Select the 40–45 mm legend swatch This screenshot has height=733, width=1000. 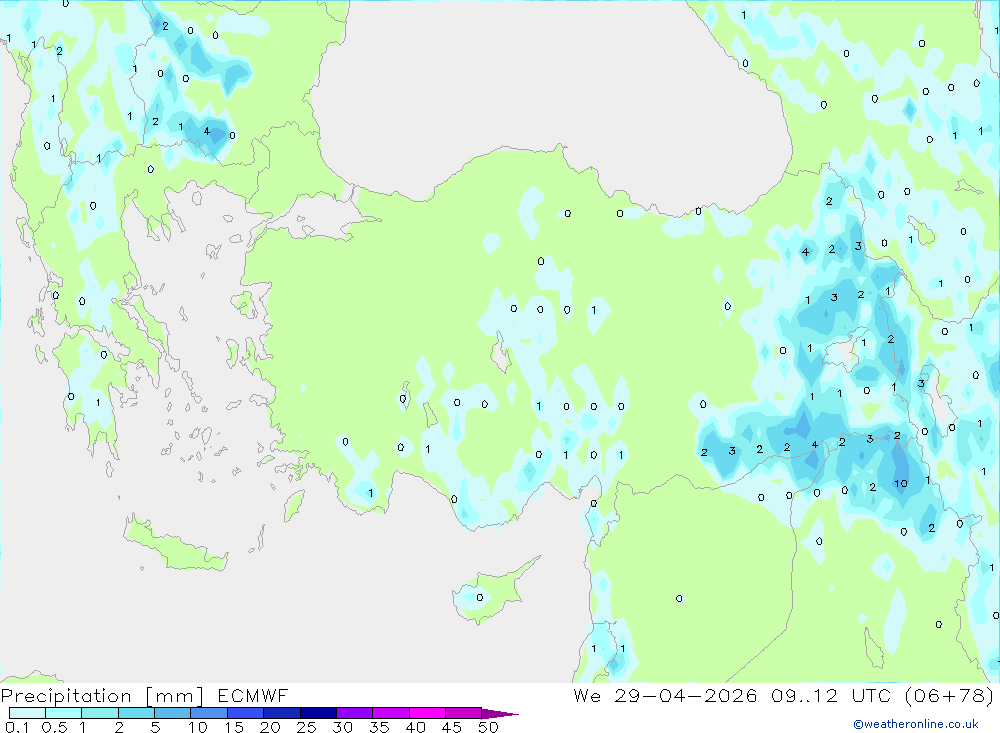[427, 713]
